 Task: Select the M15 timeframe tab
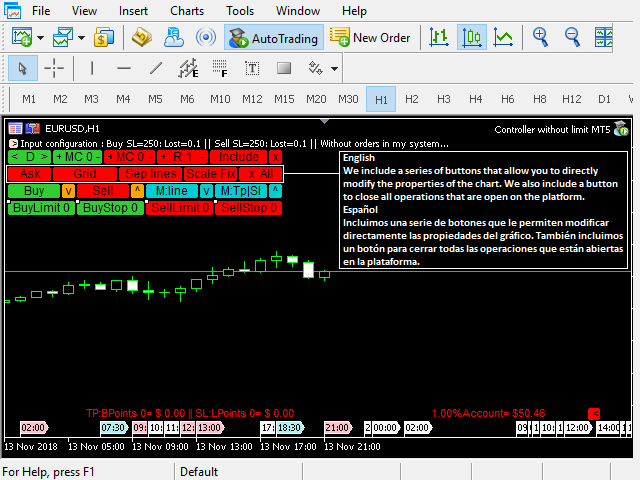tap(284, 99)
